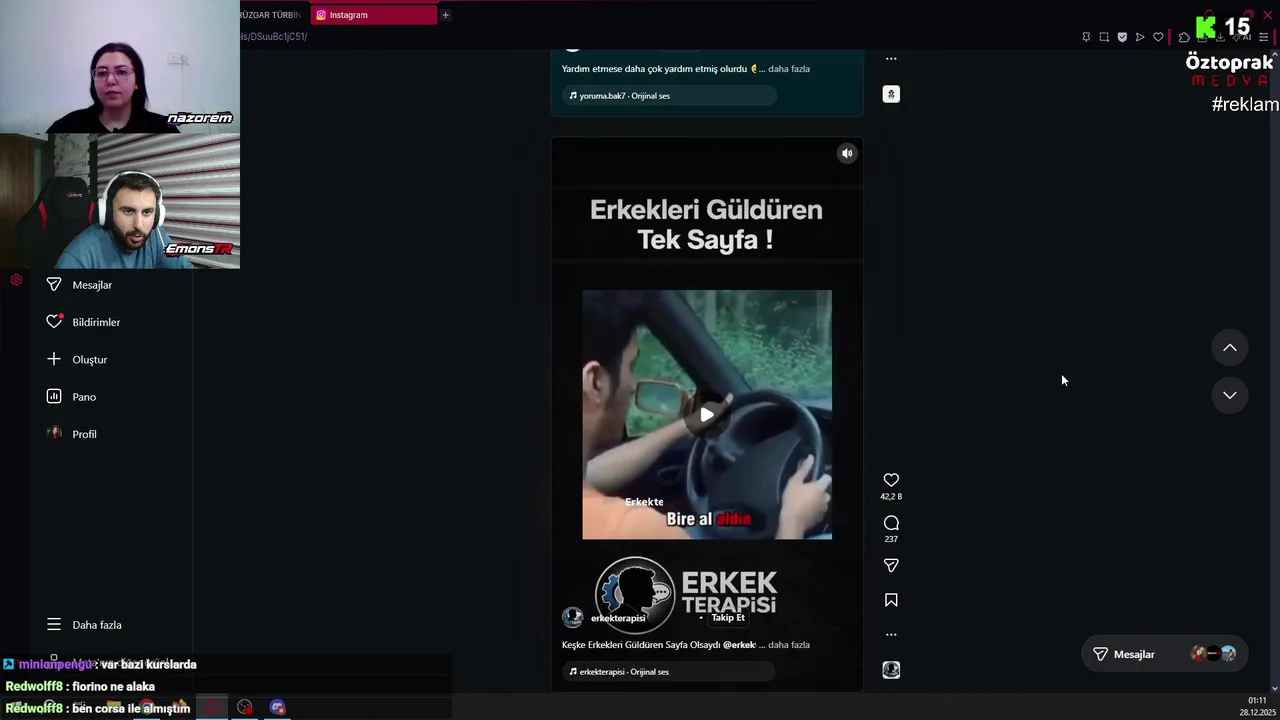Open a new browser tab with plus
The height and width of the screenshot is (720, 1280).
pos(445,15)
